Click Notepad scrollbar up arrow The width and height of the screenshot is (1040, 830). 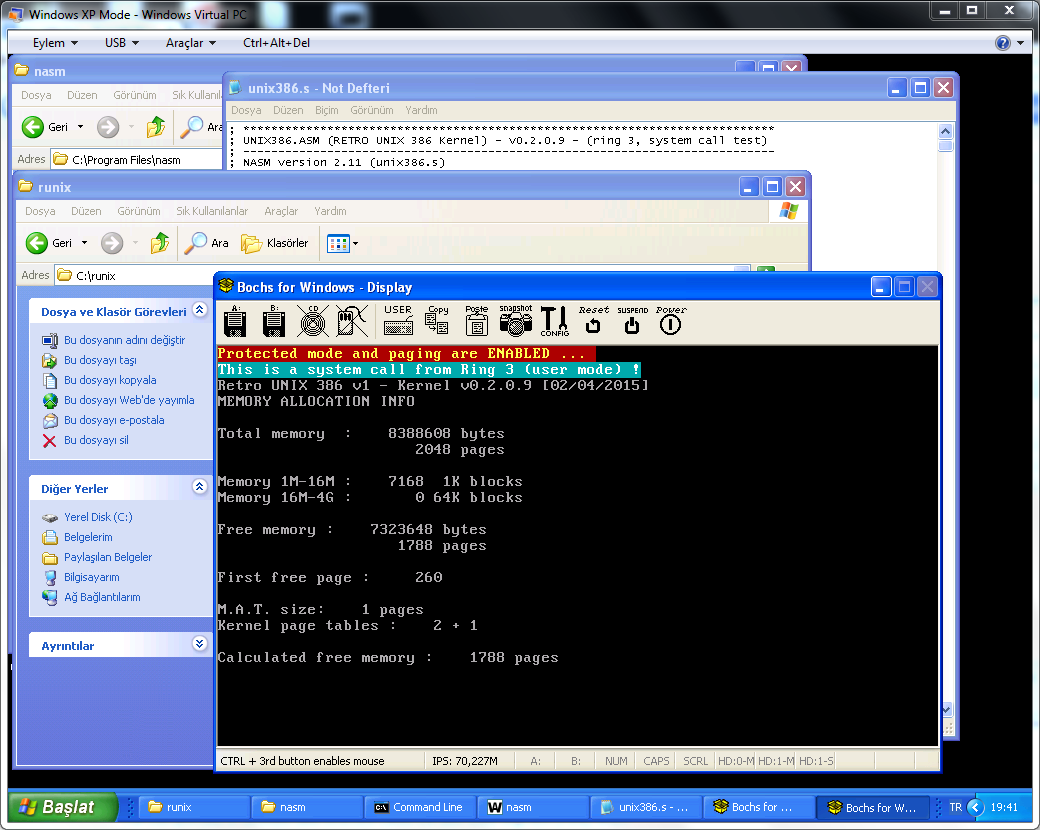(946, 130)
